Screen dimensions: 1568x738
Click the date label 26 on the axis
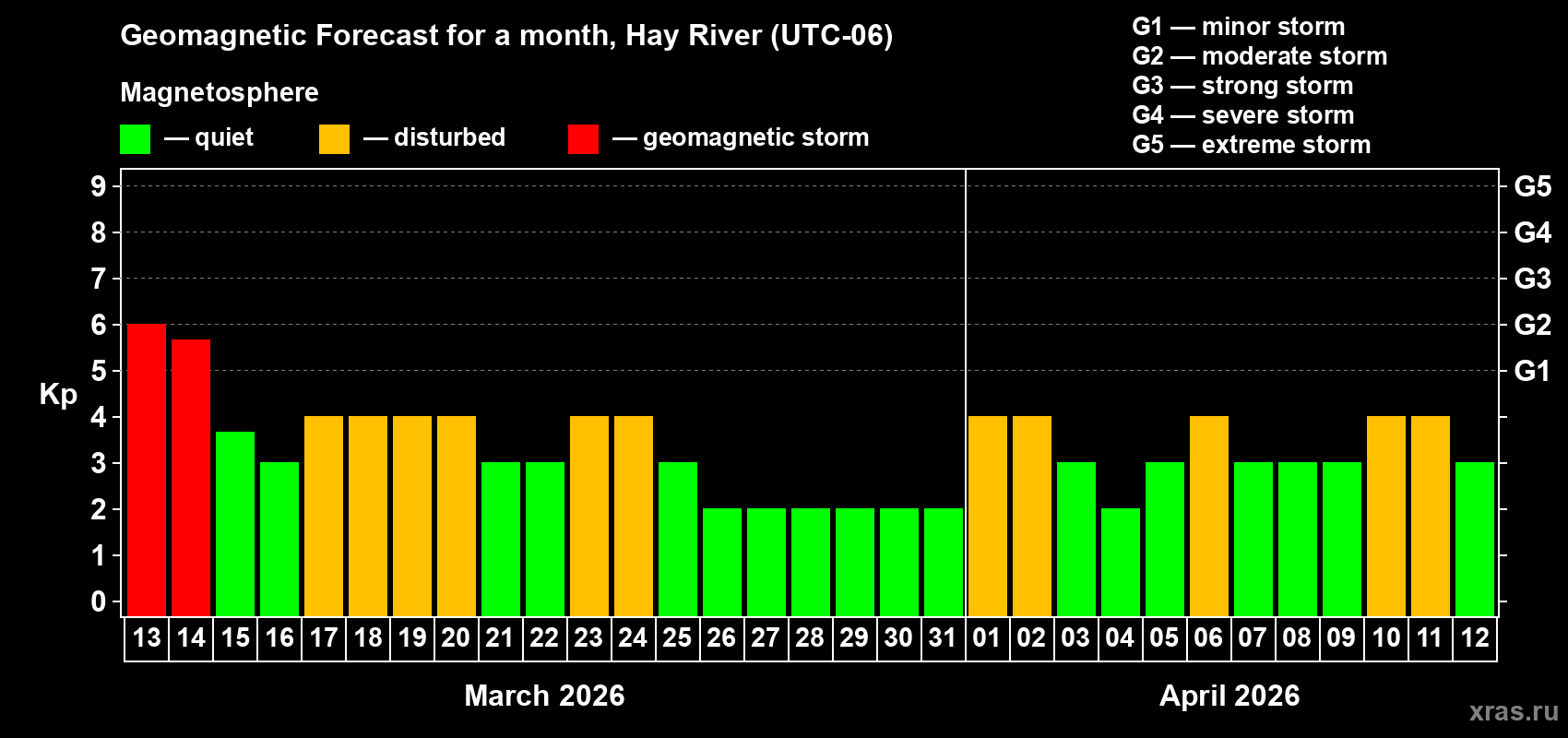click(722, 638)
